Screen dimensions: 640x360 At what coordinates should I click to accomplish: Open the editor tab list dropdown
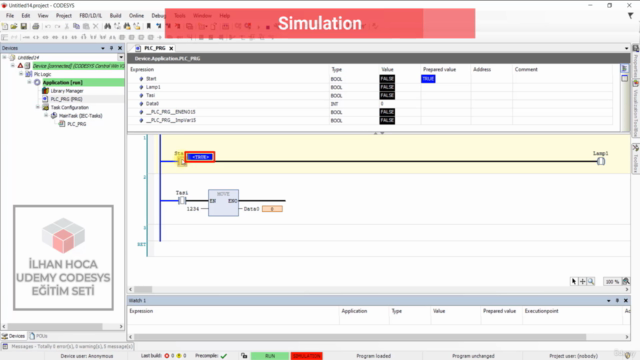(x=627, y=48)
